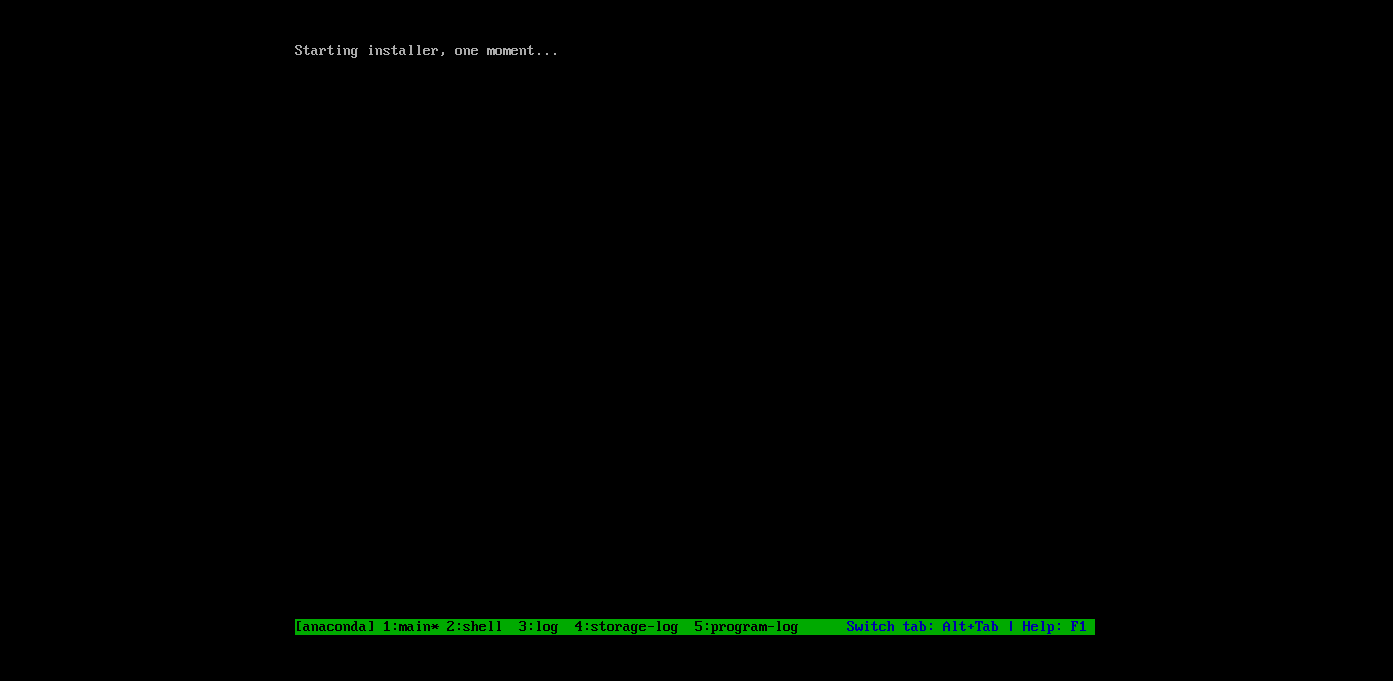The image size is (1393, 681).
Task: Switch to the 2:shell tab
Action: [x=474, y=627]
